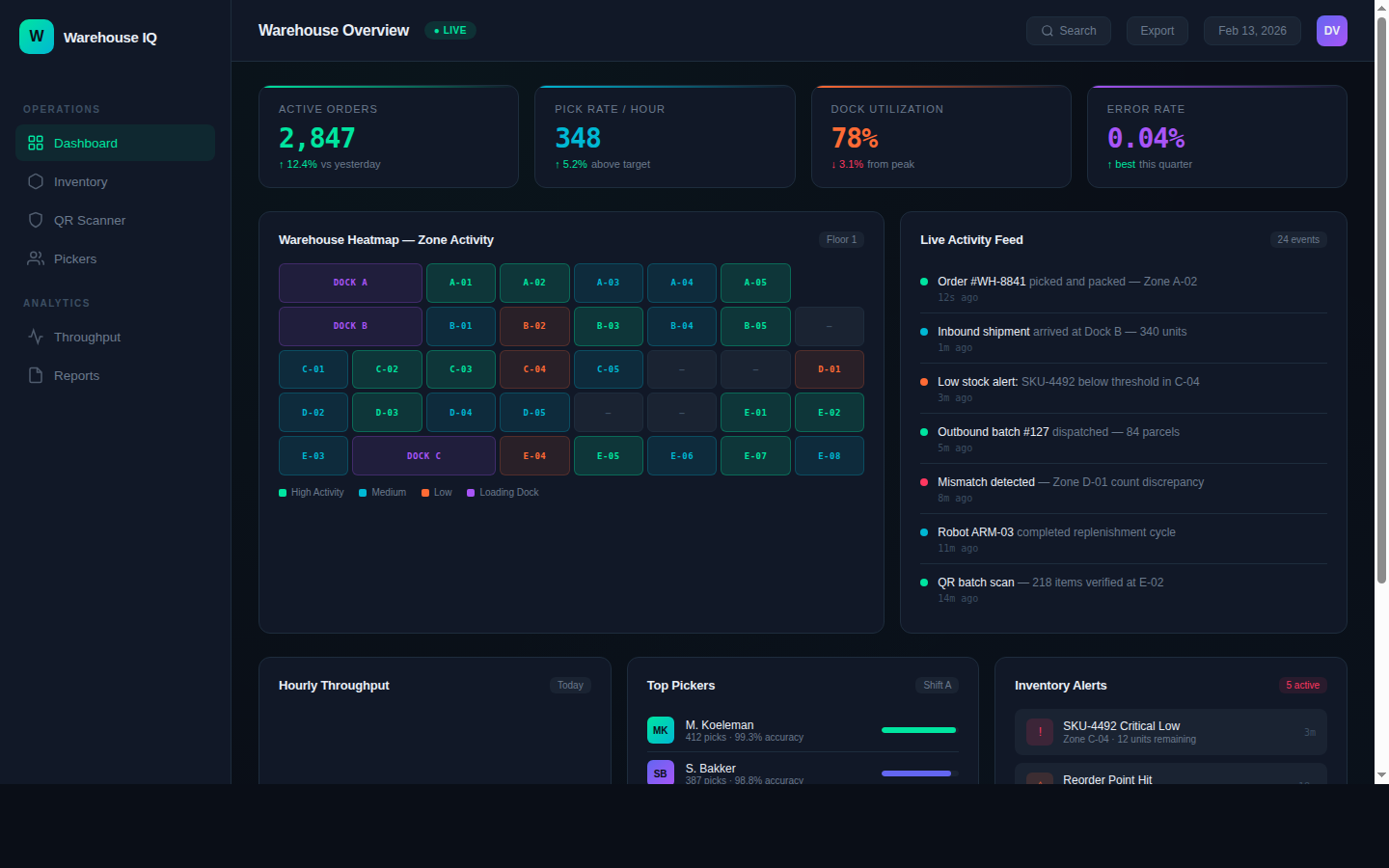Open the Feb 13, 2026 date selector
Viewport: 1389px width, 868px height.
pyautogui.click(x=1252, y=31)
